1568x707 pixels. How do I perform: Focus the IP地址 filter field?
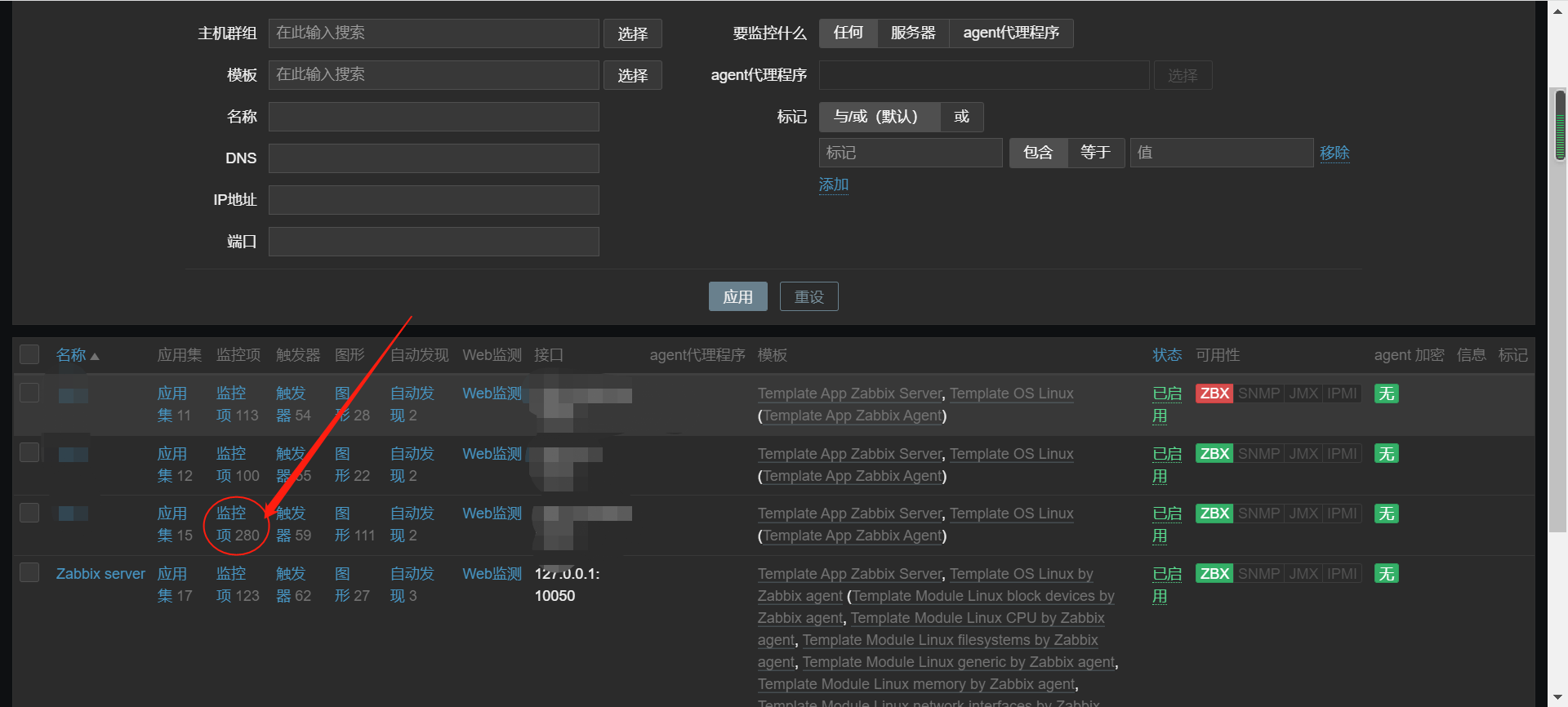pyautogui.click(x=434, y=200)
